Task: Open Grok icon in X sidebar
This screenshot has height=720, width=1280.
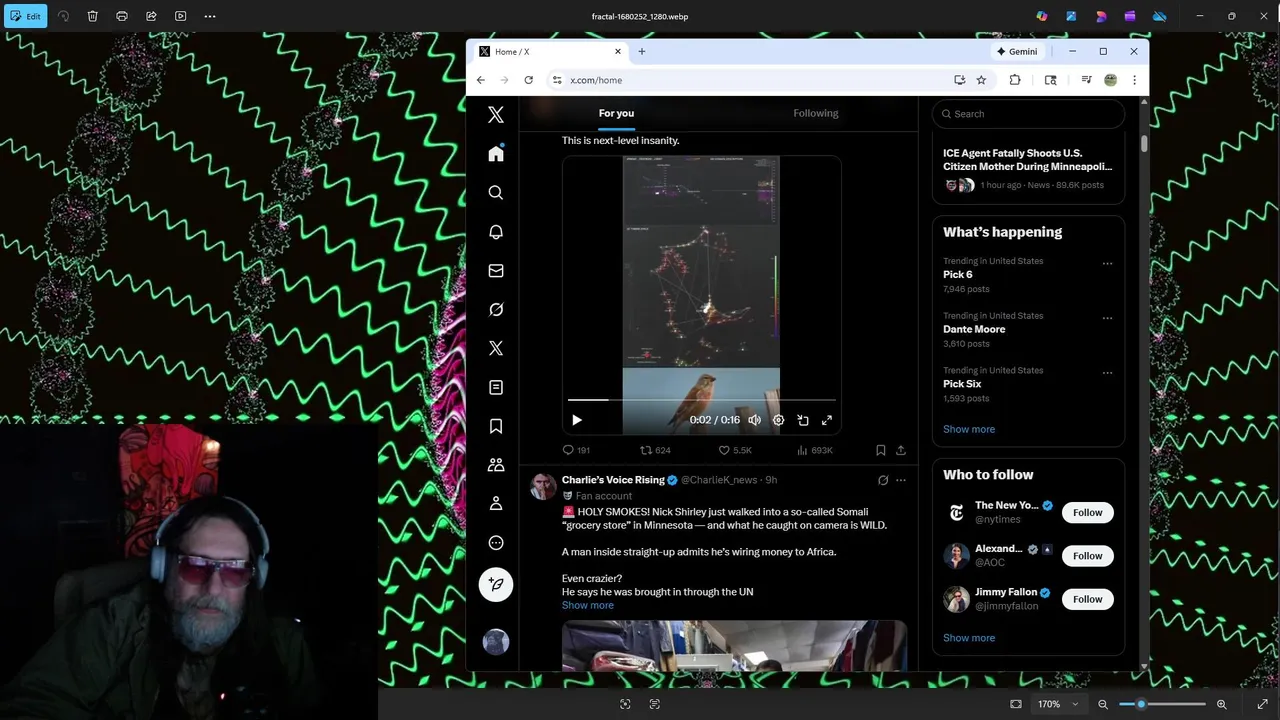Action: point(496,310)
